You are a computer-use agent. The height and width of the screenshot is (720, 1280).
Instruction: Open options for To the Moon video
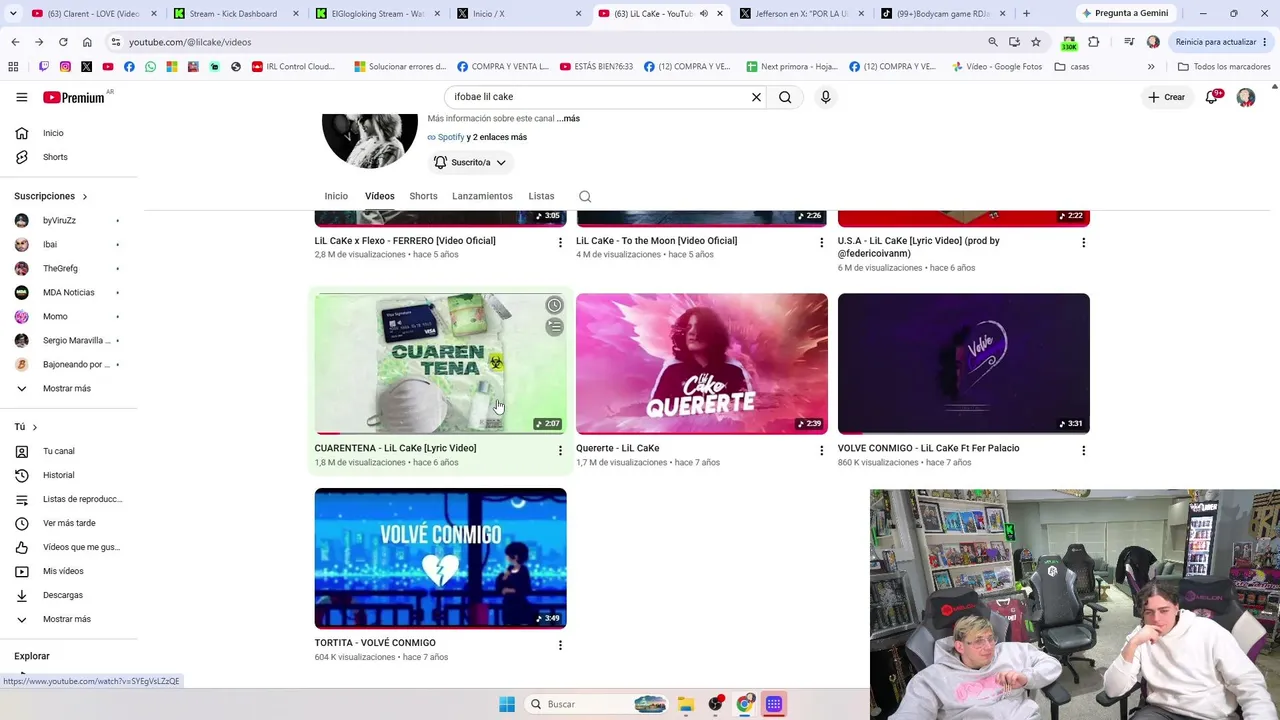tap(822, 243)
